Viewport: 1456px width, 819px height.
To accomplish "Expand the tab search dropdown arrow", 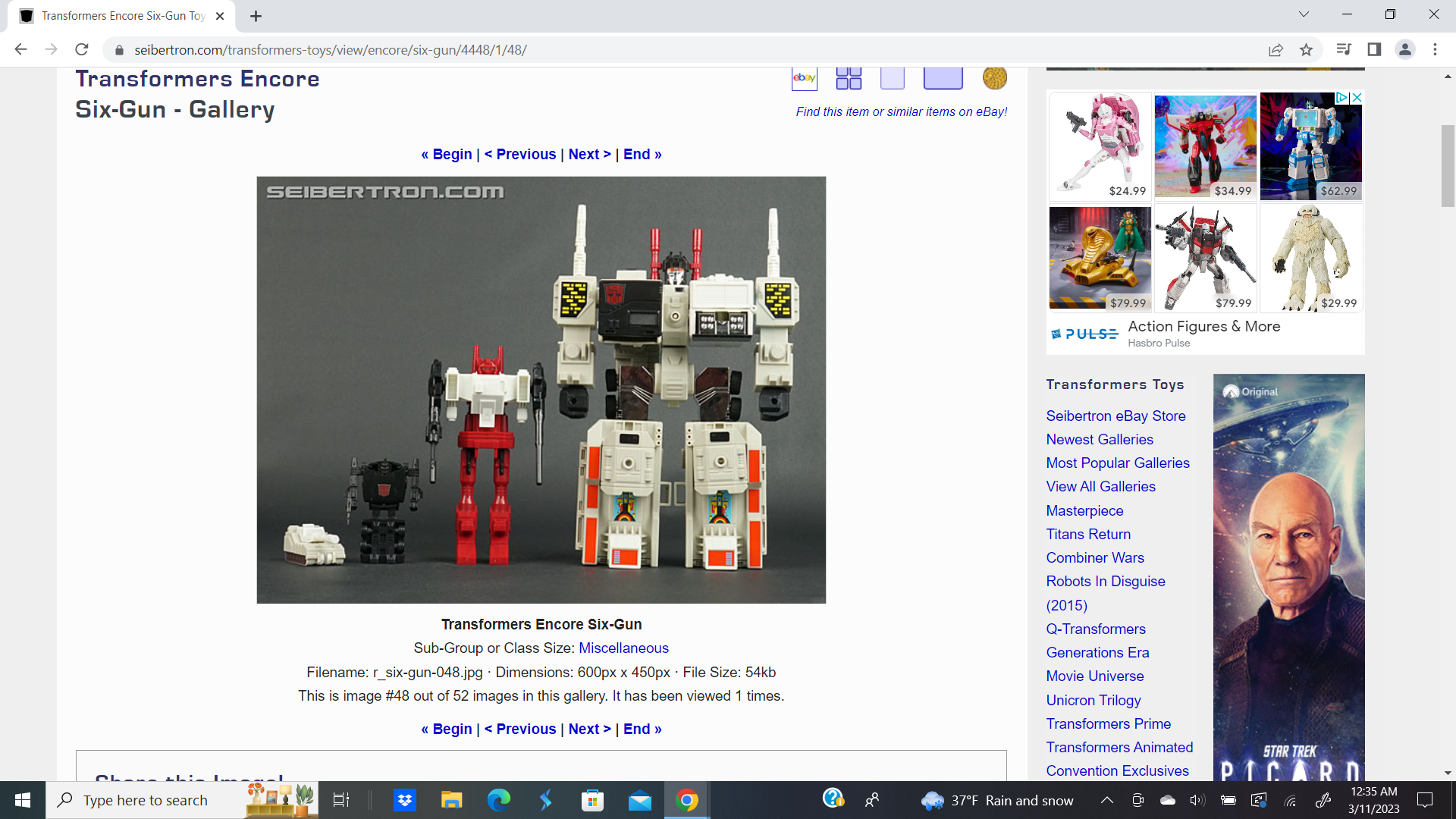I will [x=1304, y=14].
